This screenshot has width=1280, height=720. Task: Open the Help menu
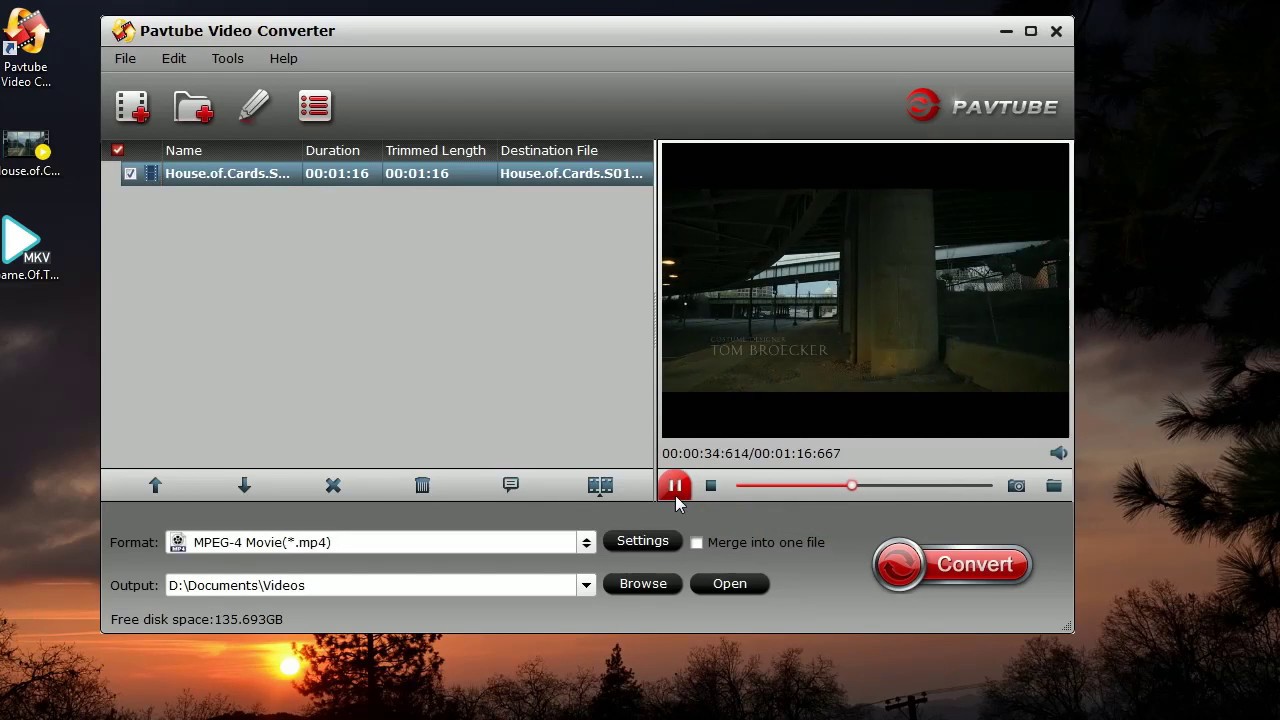pyautogui.click(x=284, y=58)
